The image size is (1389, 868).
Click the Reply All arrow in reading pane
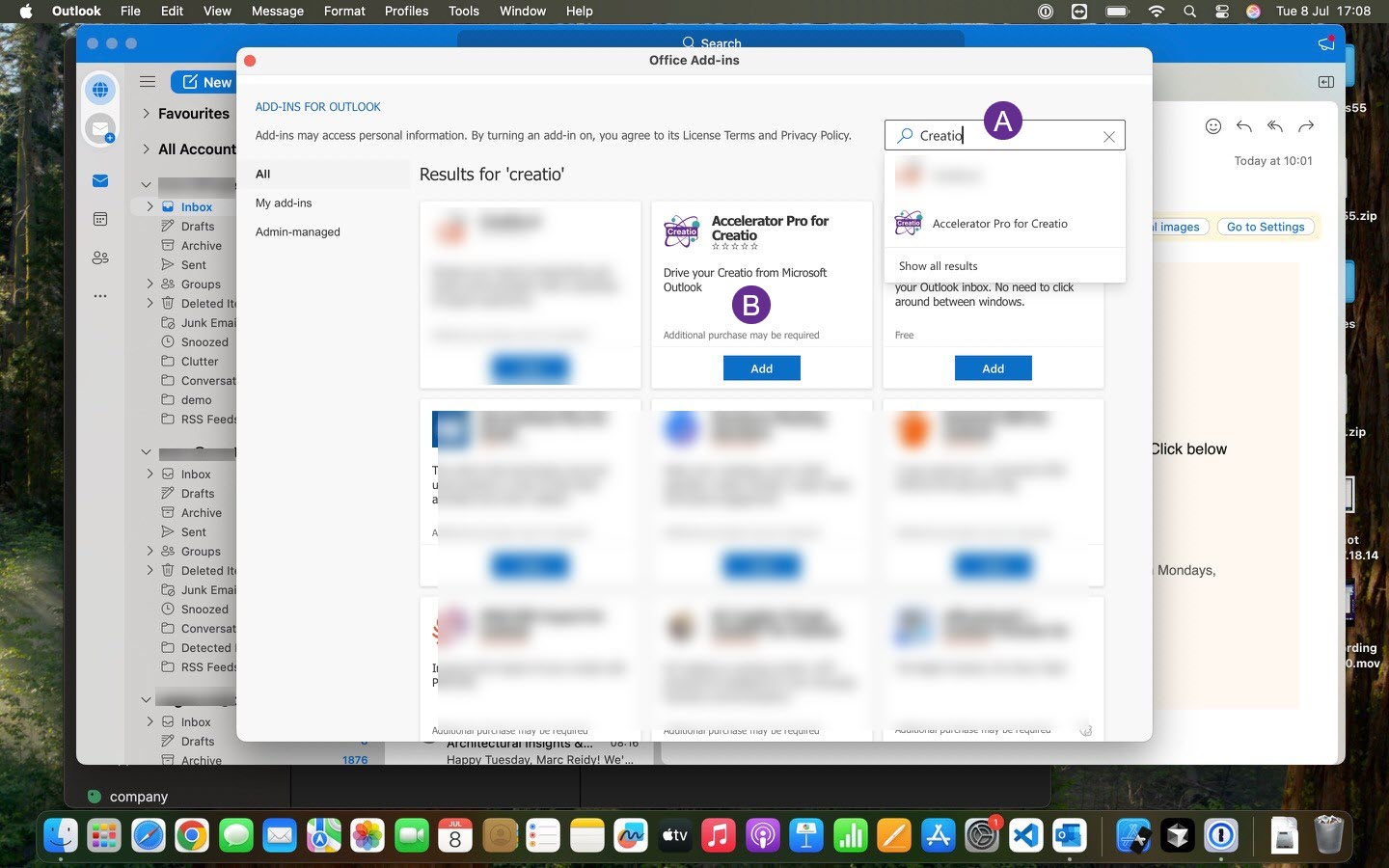1275,126
